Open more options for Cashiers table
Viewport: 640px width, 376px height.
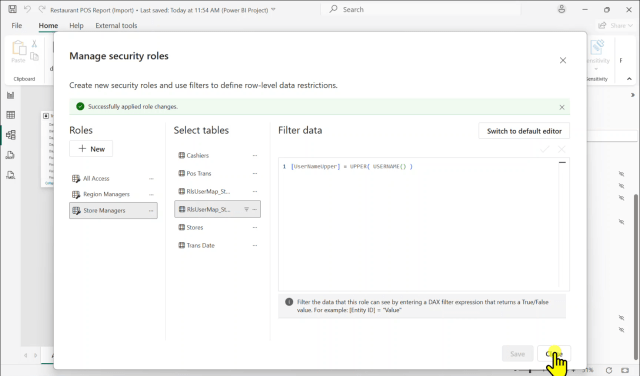255,156
